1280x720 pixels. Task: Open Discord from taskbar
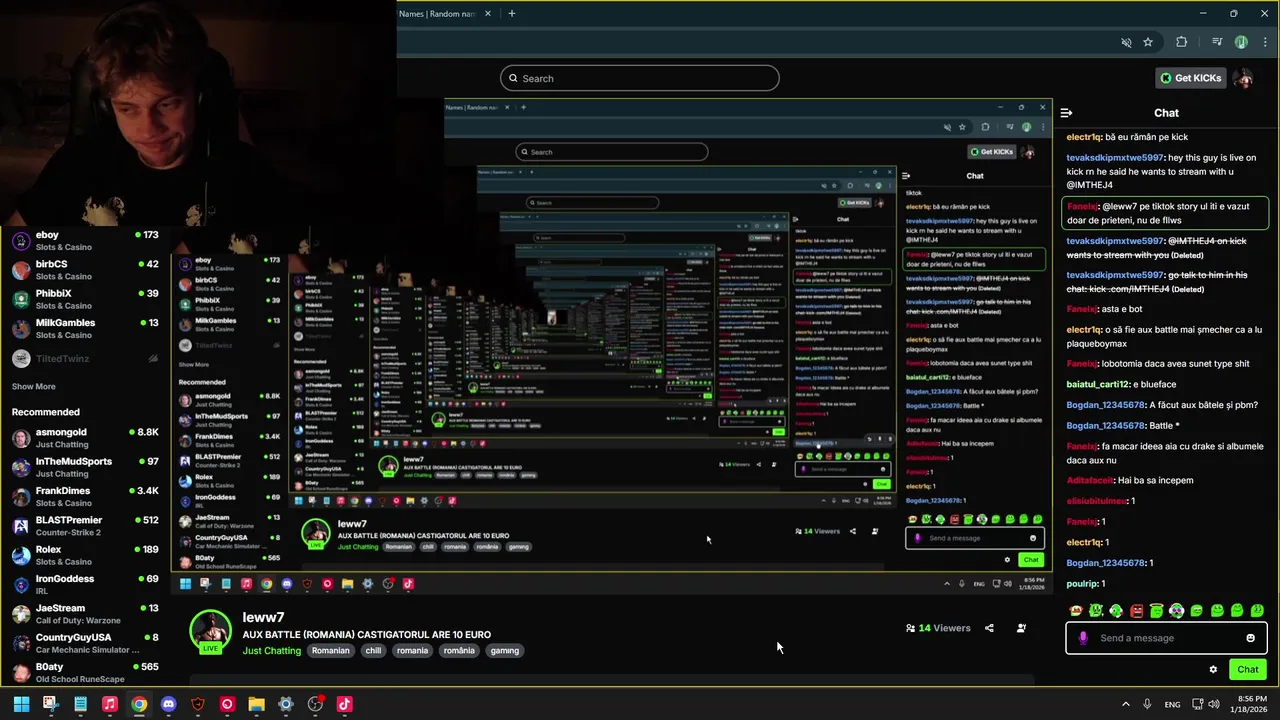[x=168, y=704]
